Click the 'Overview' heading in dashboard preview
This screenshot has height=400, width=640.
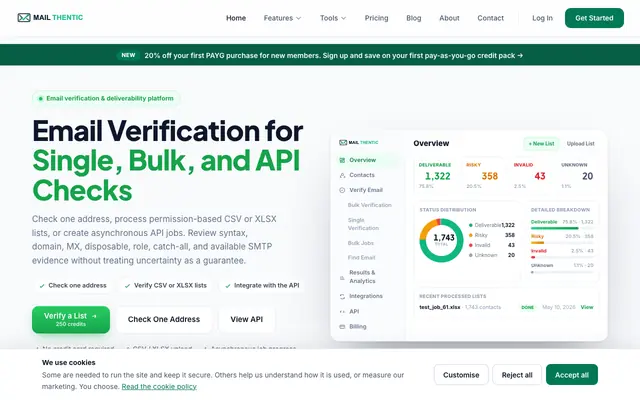431,143
